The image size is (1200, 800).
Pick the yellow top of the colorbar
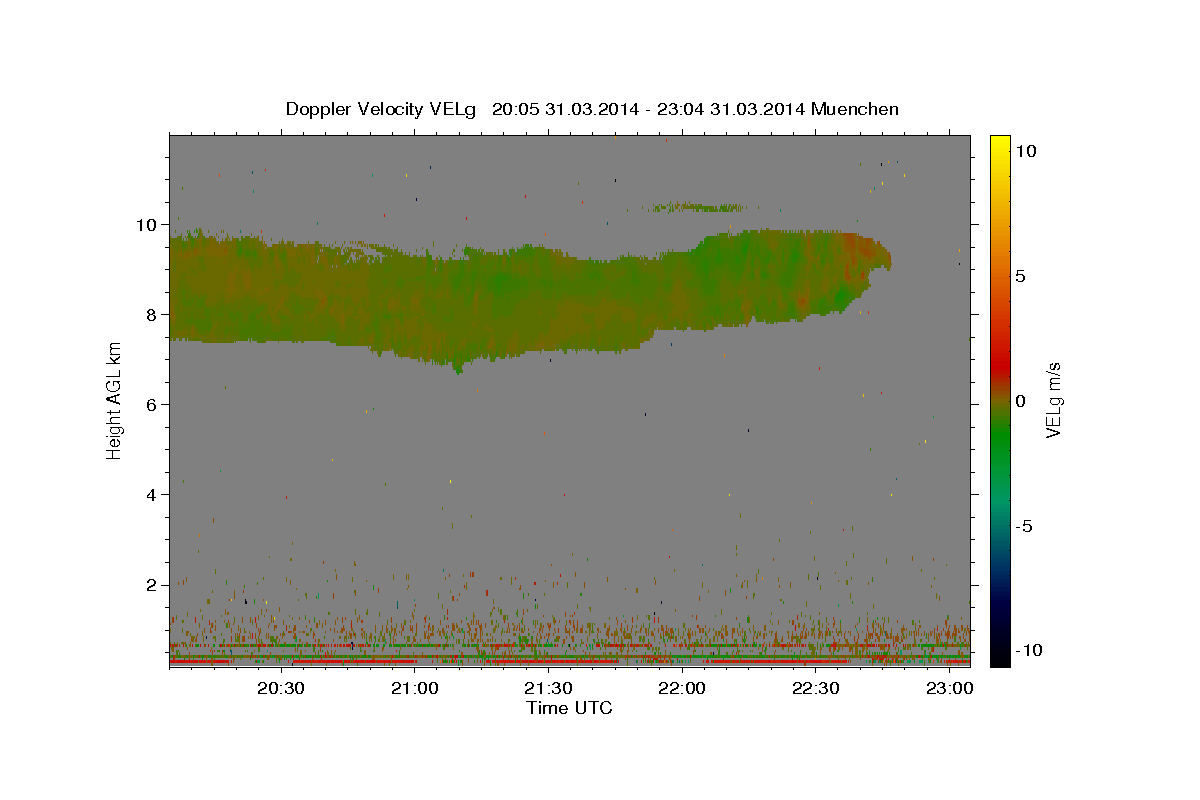click(x=1000, y=142)
